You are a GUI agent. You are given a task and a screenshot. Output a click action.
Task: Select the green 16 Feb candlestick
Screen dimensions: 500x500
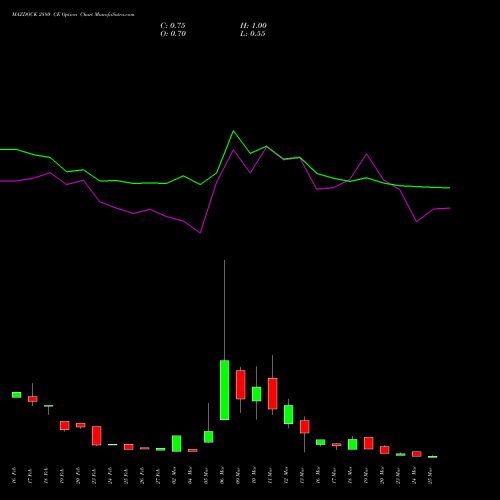(17, 395)
